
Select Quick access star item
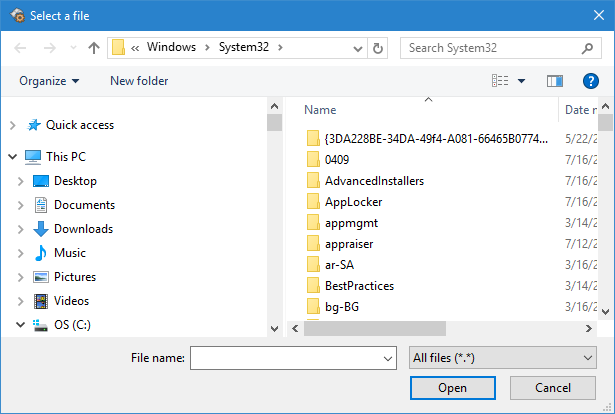79,125
